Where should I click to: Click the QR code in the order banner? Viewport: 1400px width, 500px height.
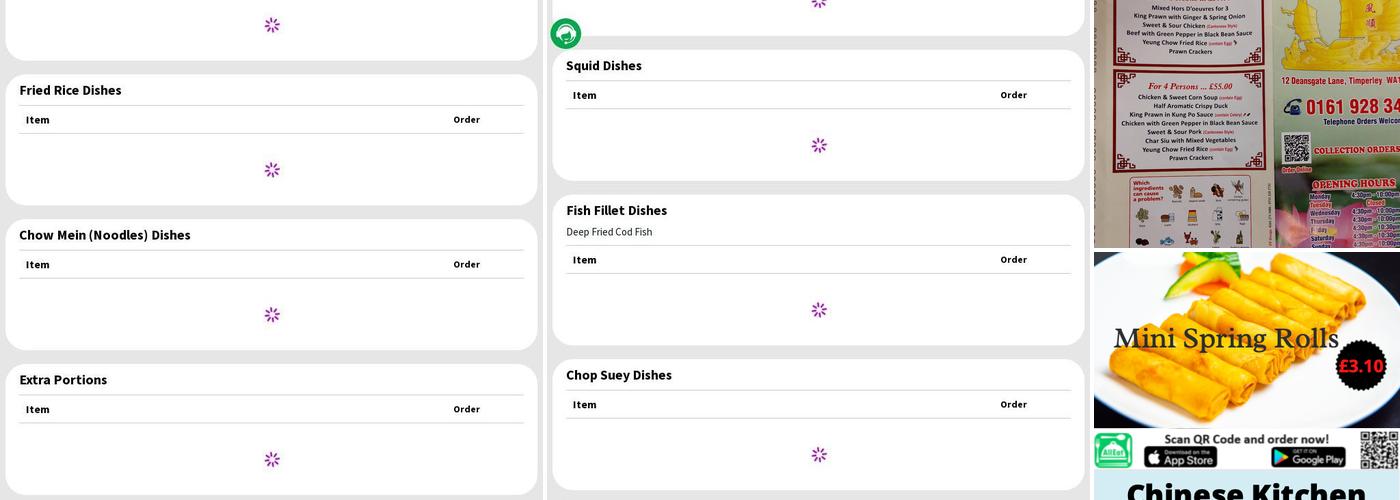point(1379,450)
